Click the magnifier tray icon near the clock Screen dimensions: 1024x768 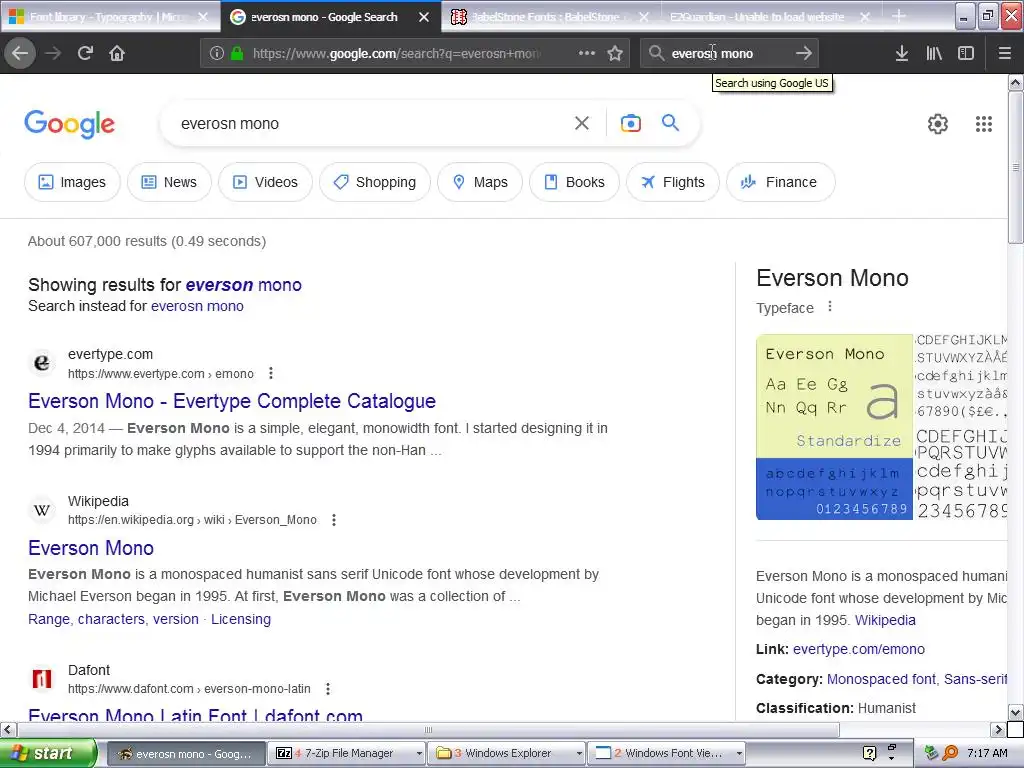point(950,753)
